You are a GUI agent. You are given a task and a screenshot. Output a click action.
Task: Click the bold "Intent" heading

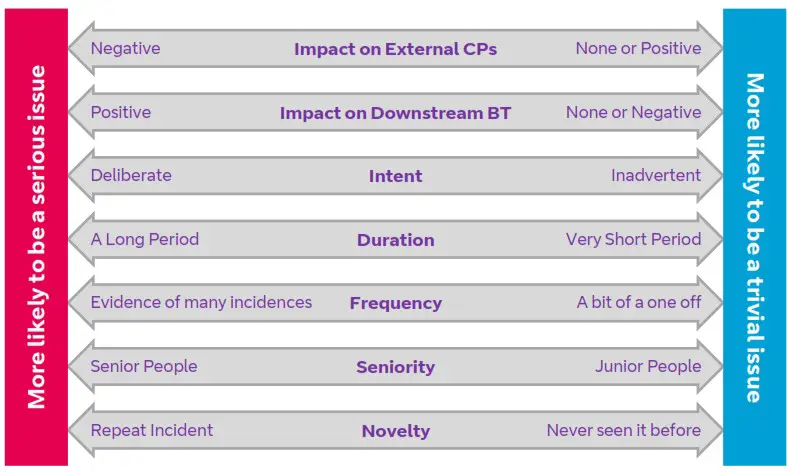click(x=395, y=176)
